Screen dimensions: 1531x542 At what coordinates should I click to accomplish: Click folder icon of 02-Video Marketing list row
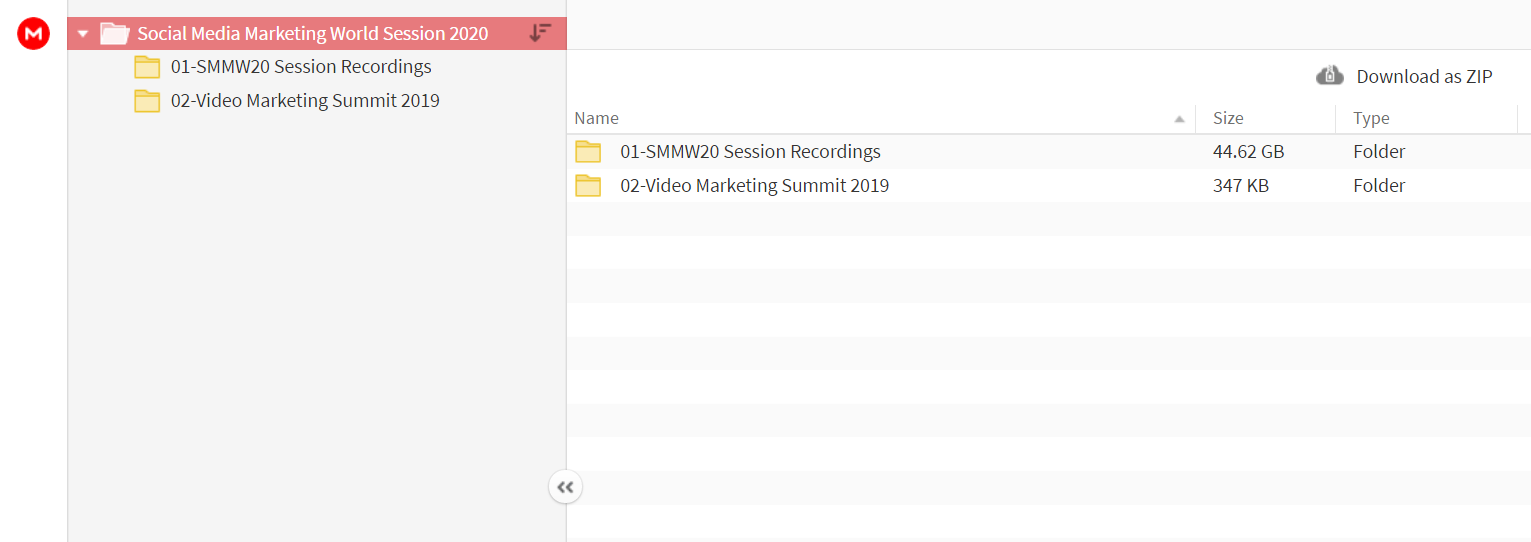click(588, 186)
